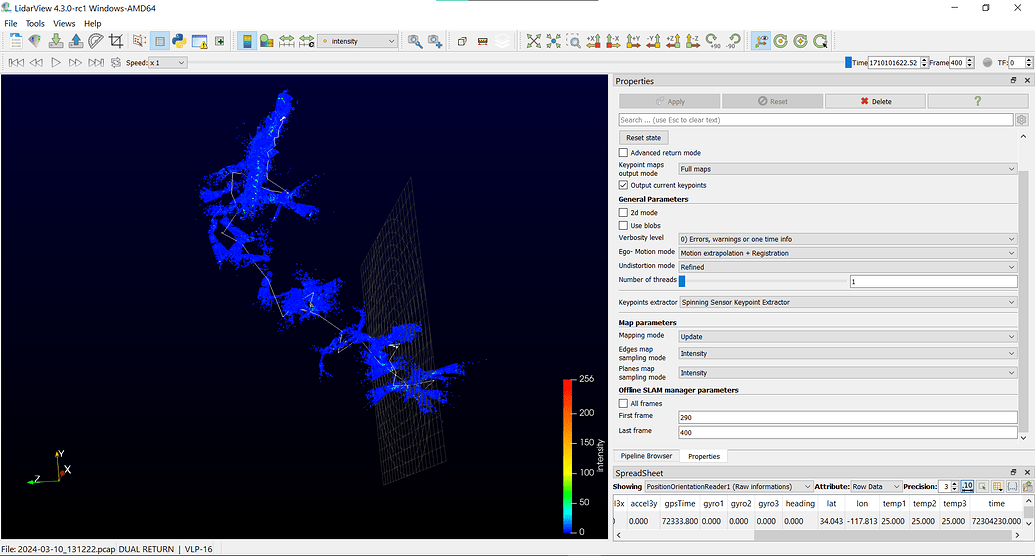Open the intensity color array dropdown

[x=358, y=41]
